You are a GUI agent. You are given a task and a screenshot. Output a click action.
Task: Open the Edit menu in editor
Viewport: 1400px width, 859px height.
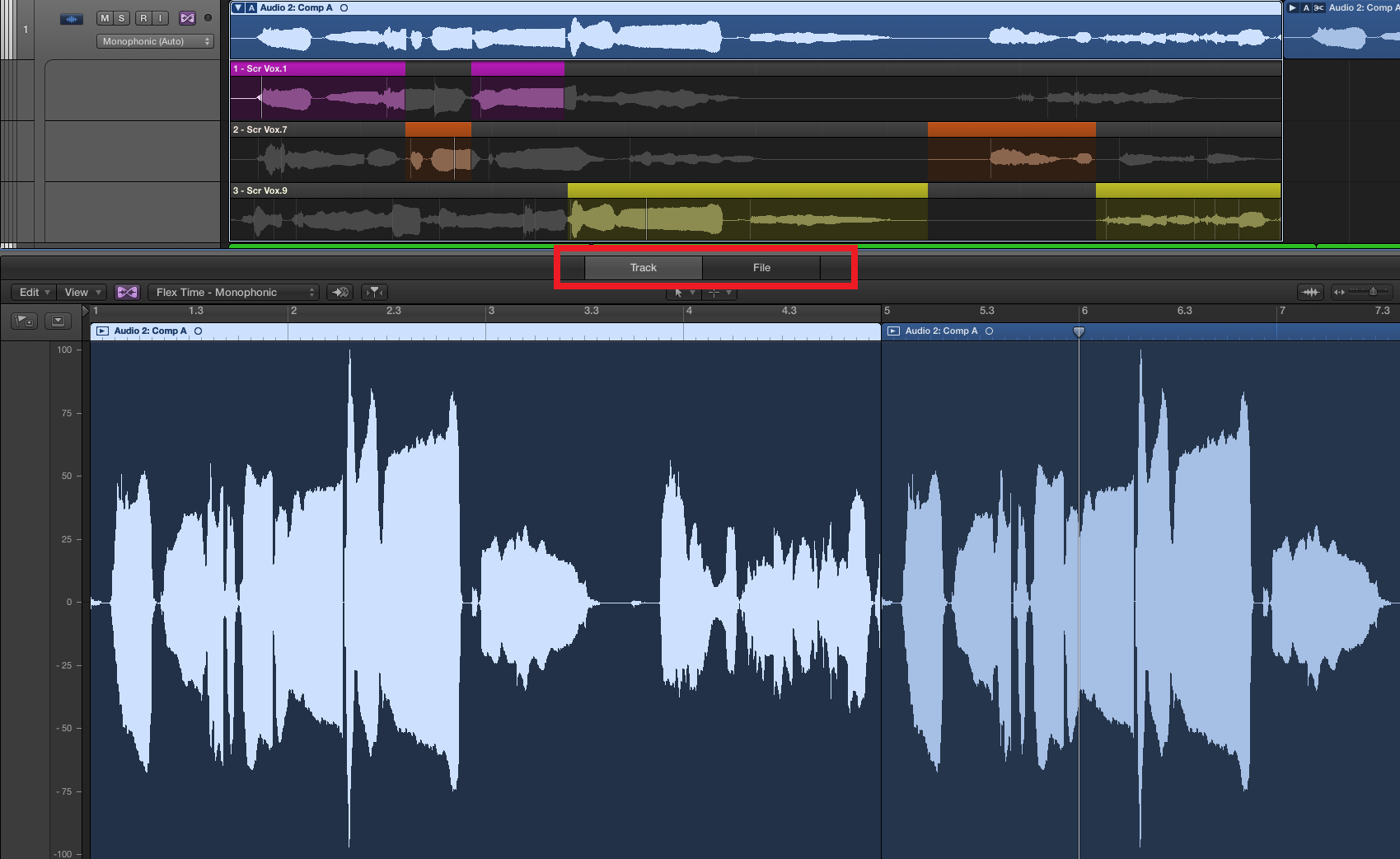click(x=33, y=293)
